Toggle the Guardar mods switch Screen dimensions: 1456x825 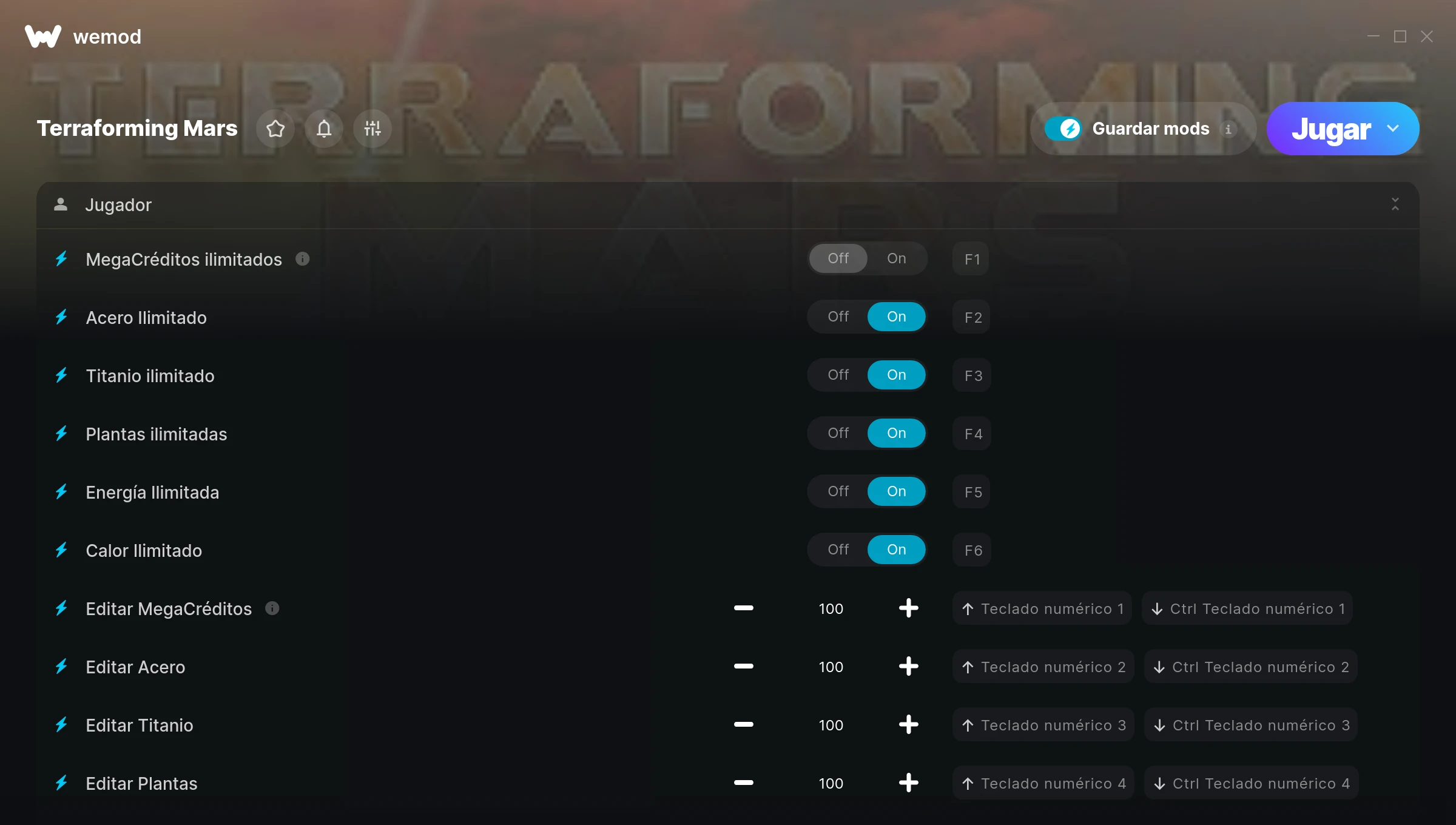pyautogui.click(x=1063, y=129)
